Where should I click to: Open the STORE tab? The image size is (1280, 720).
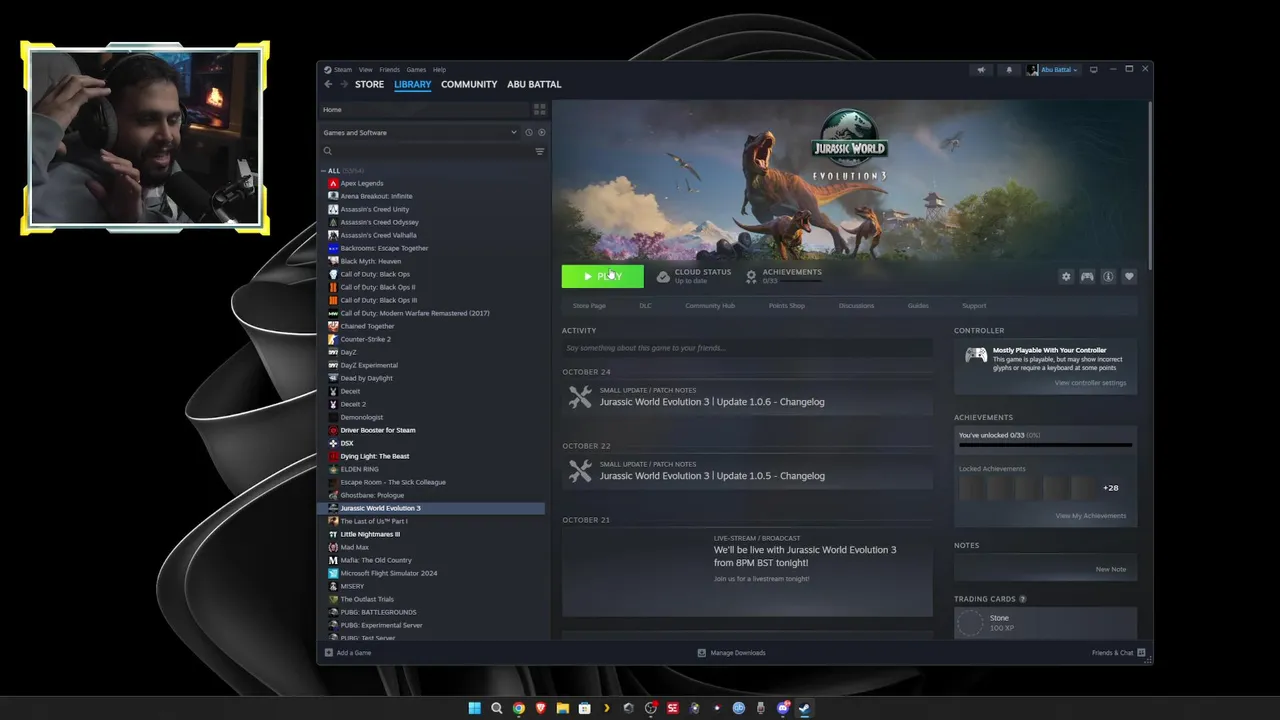[369, 84]
